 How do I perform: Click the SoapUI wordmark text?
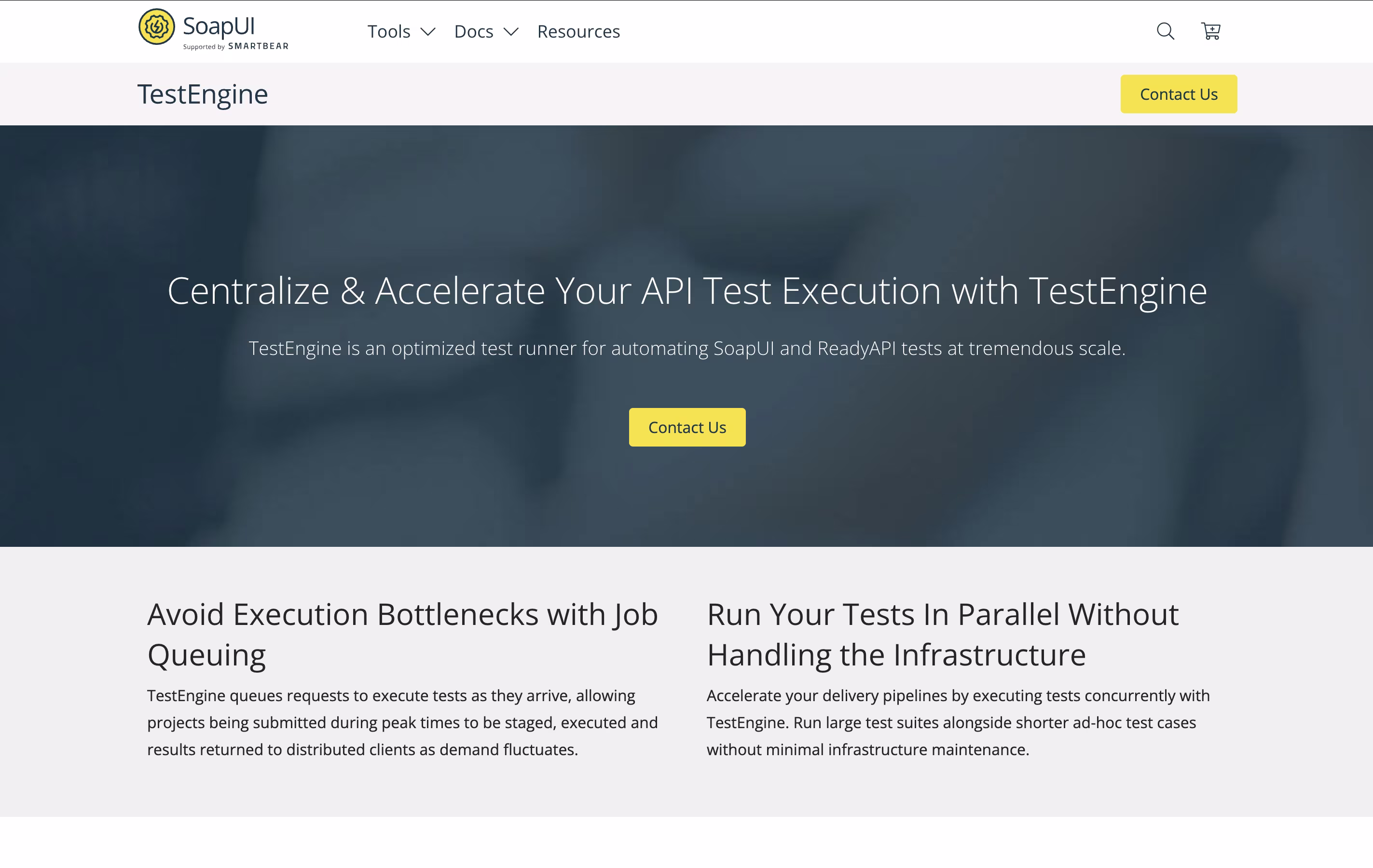point(219,26)
